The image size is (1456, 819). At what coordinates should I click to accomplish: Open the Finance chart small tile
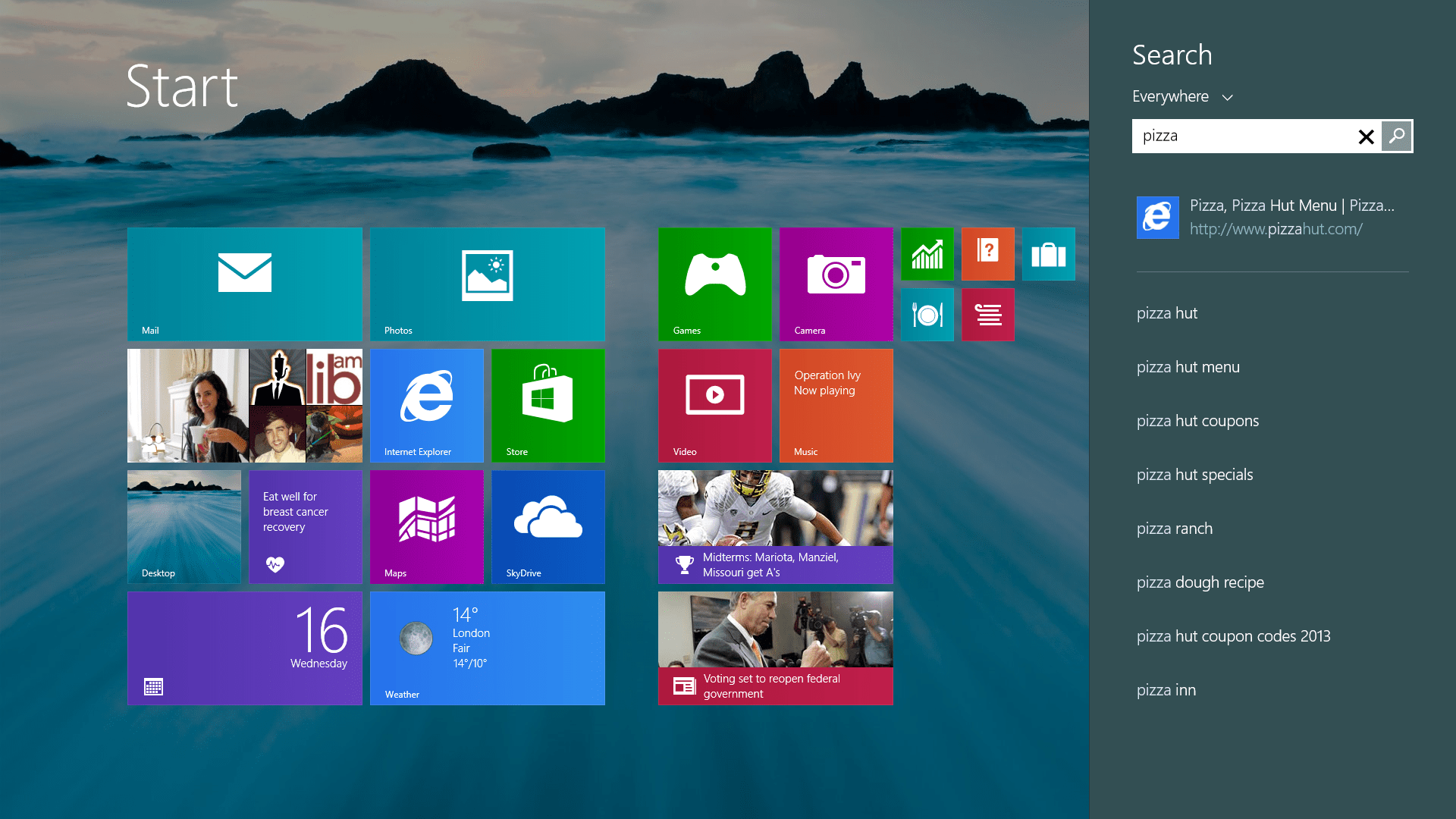tap(927, 253)
